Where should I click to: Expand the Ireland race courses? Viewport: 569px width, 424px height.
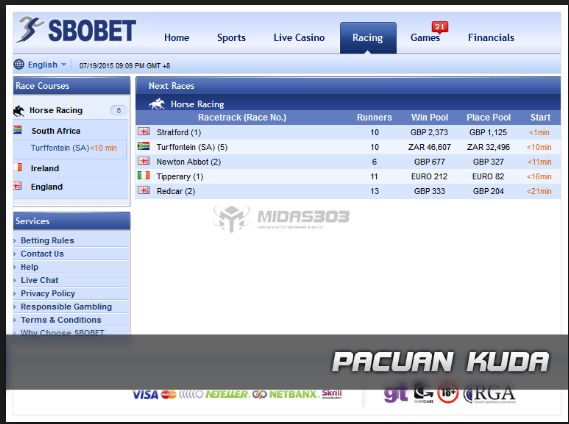point(45,168)
